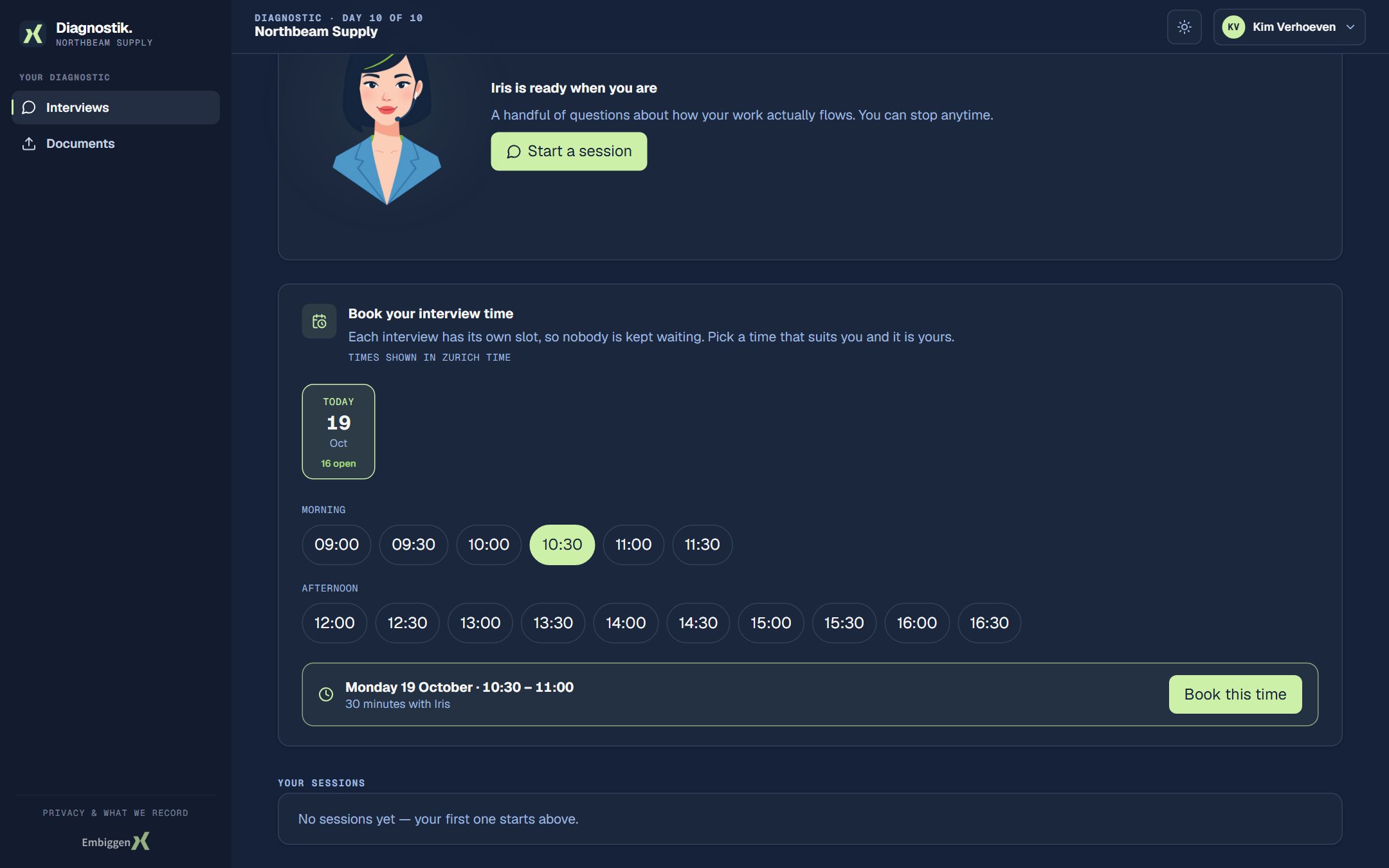Click the Embiggen logo in the sidebar
This screenshot has width=1389, height=868.
tap(116, 841)
